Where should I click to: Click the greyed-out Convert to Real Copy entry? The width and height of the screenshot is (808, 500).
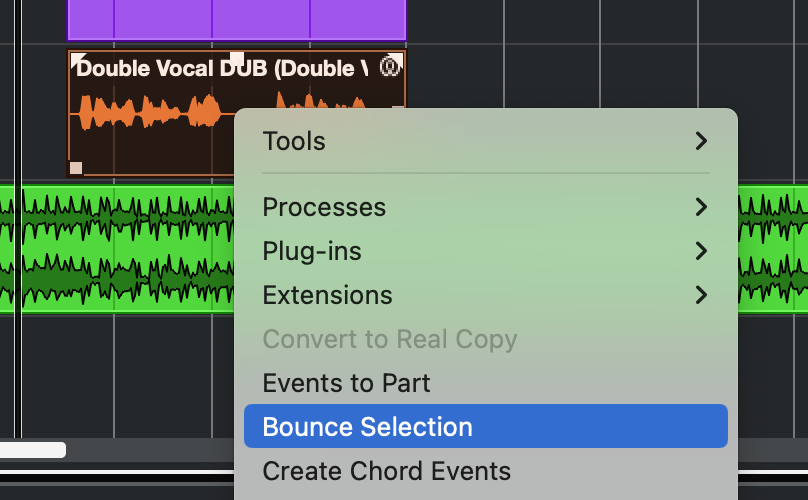[389, 339]
